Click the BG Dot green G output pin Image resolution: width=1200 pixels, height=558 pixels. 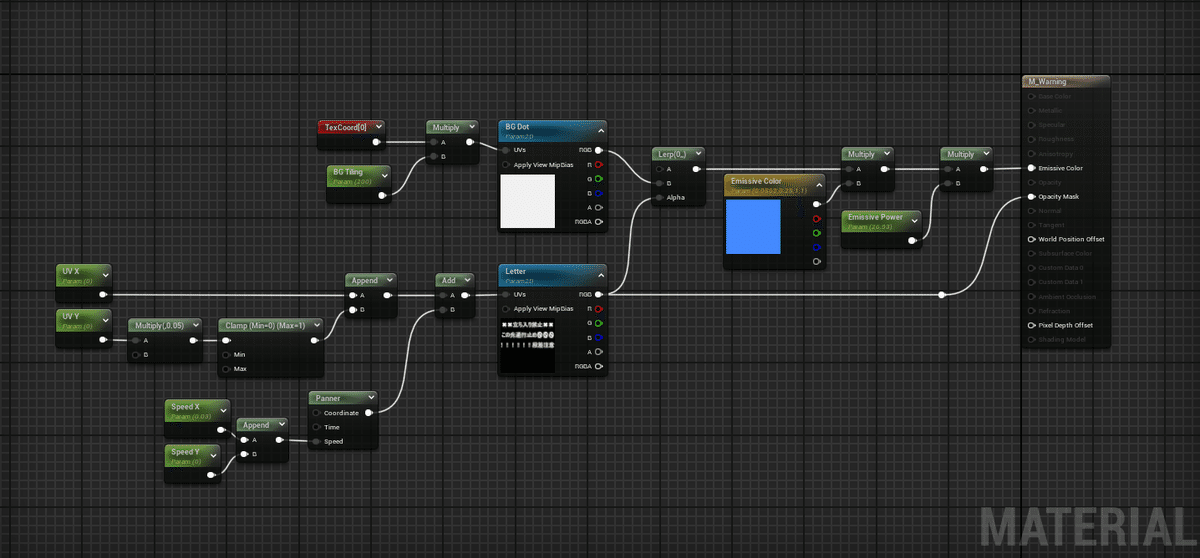pyautogui.click(x=599, y=179)
